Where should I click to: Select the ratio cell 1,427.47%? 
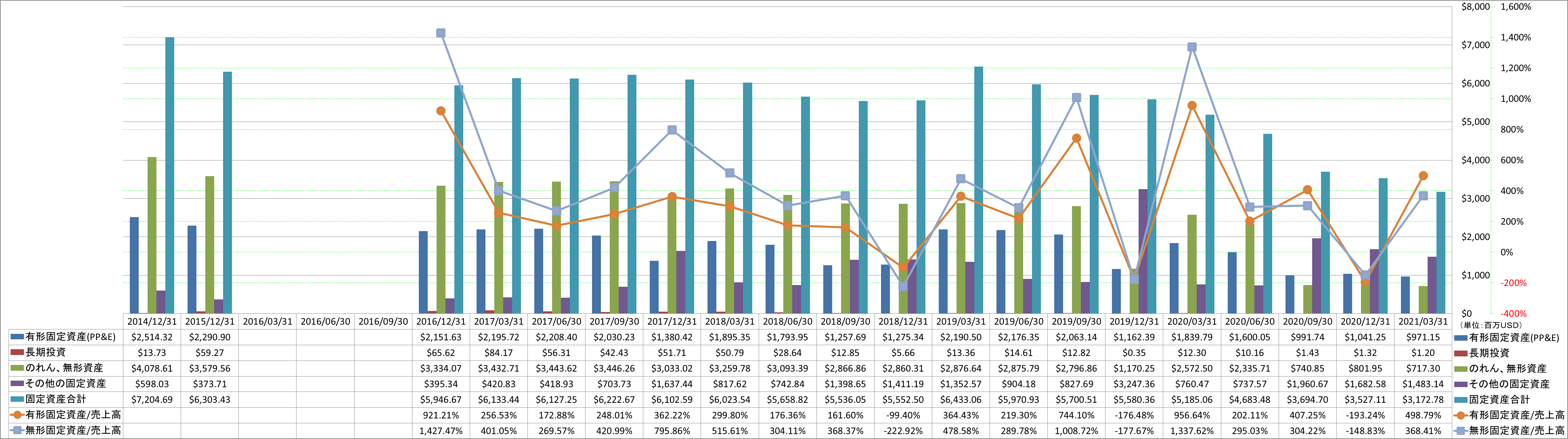point(441,430)
